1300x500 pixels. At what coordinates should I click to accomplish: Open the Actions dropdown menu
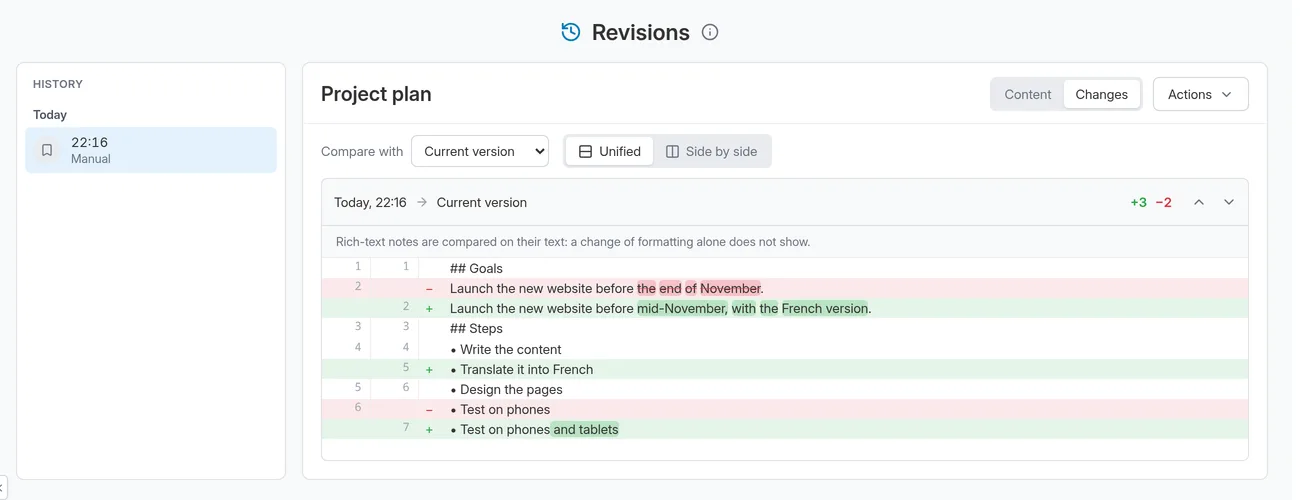(1200, 94)
